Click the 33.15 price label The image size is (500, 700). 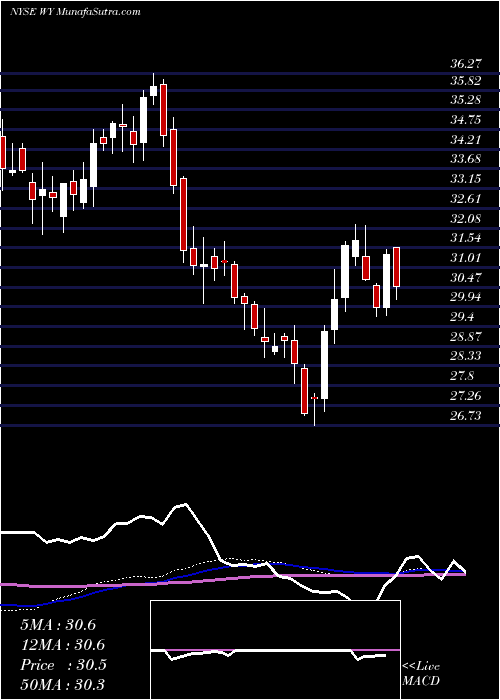(x=466, y=179)
